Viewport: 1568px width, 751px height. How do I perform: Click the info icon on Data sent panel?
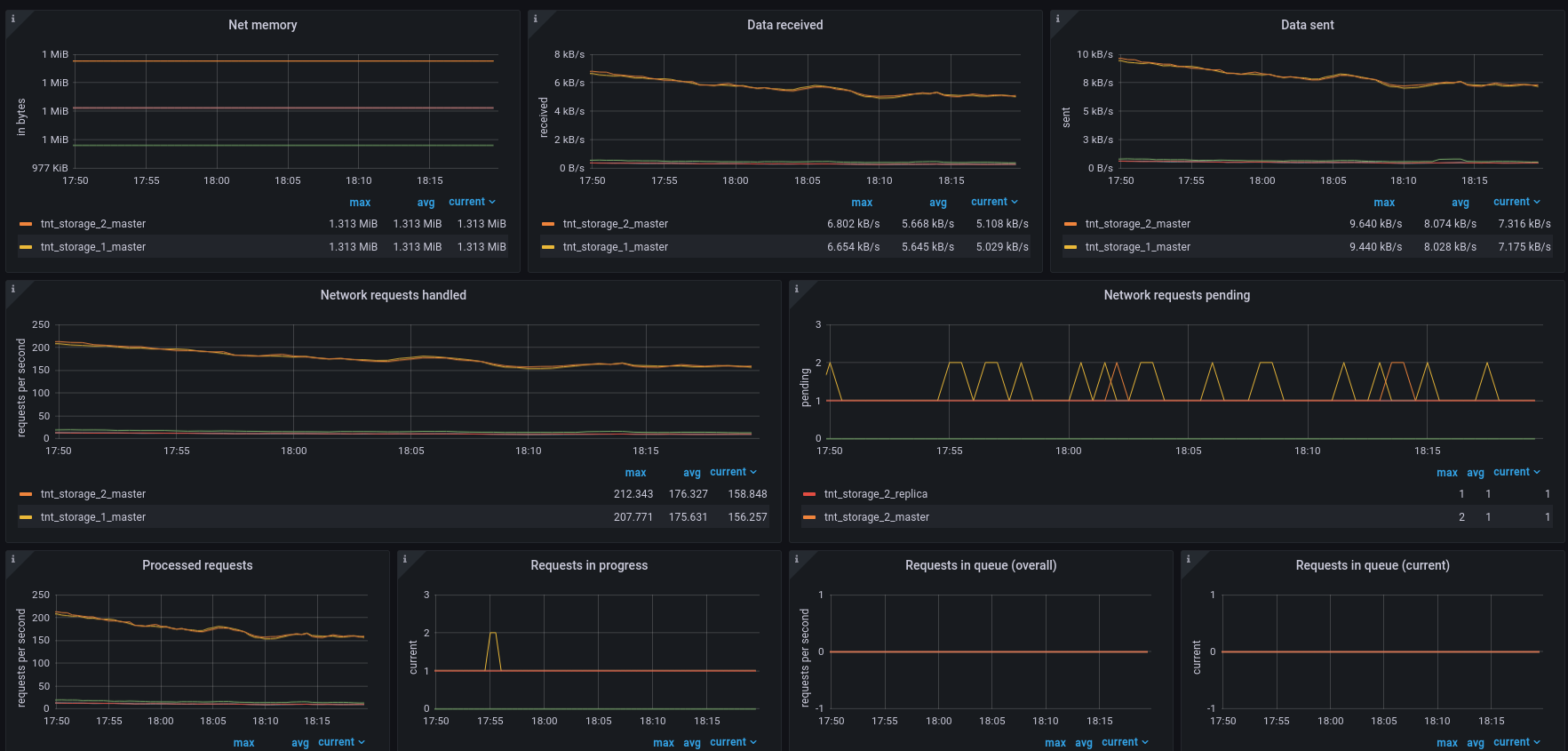click(1058, 19)
